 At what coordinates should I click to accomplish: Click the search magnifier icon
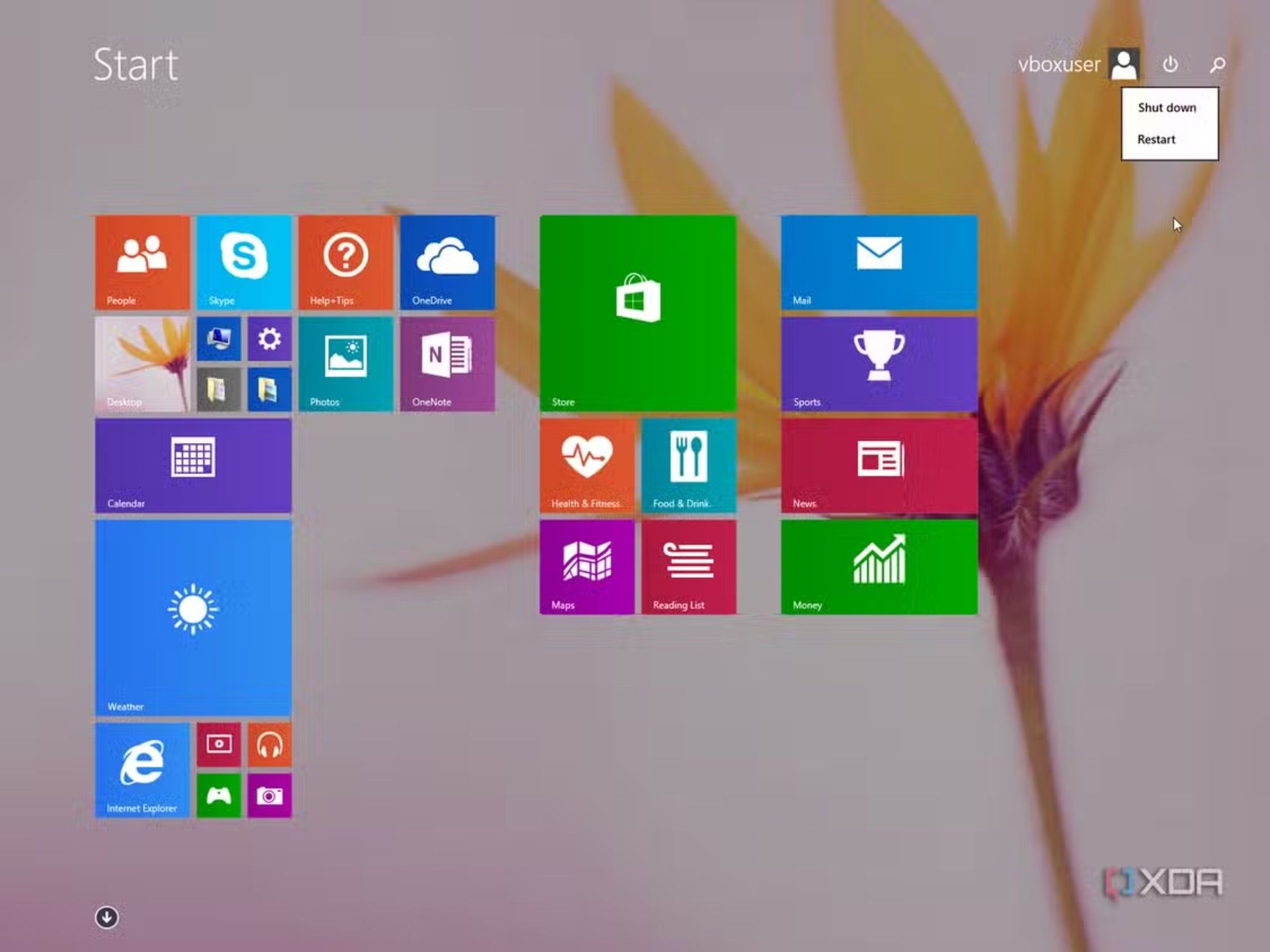coord(1217,64)
